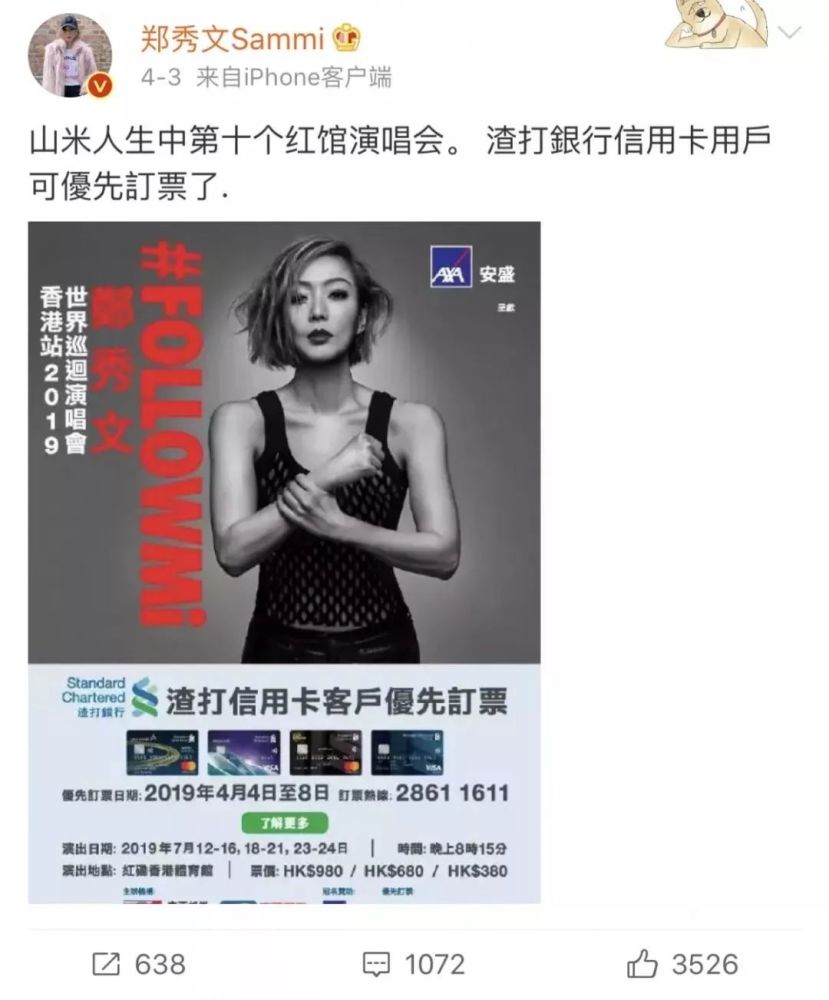The width and height of the screenshot is (829, 1000).
Task: Tap the 来自iPhone客户端 source text
Action: (x=293, y=78)
